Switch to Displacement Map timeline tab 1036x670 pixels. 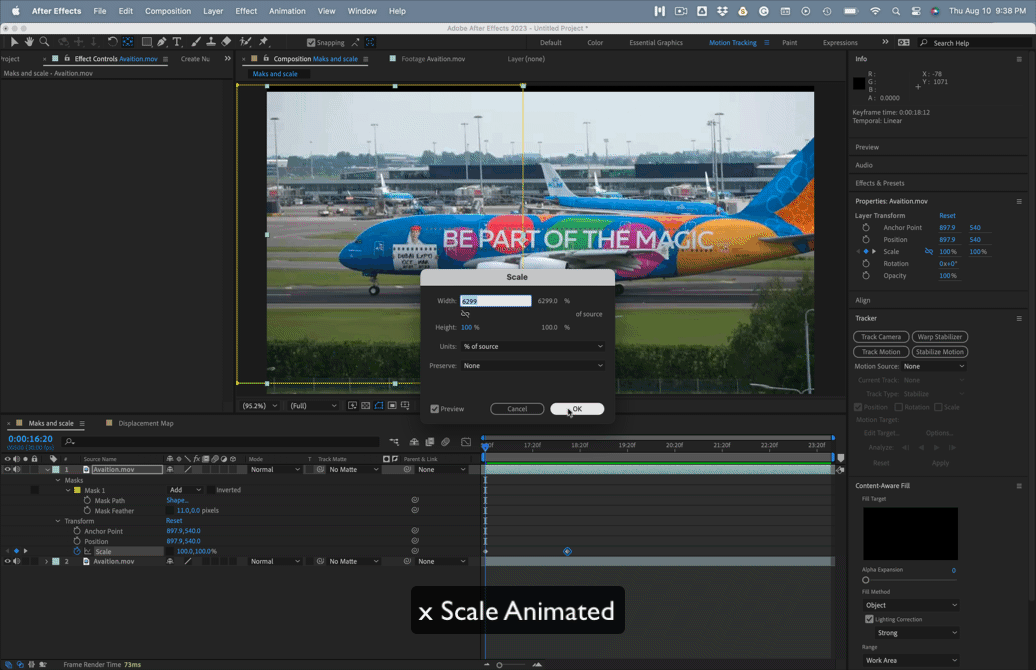[145, 424]
